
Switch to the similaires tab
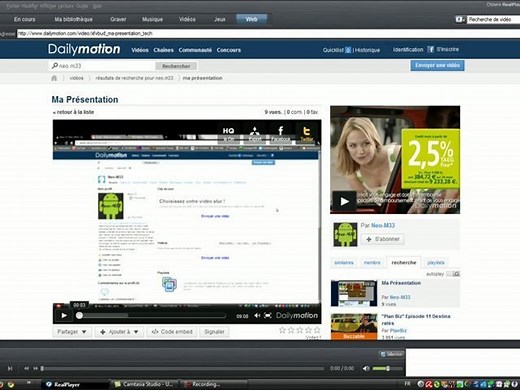344,263
